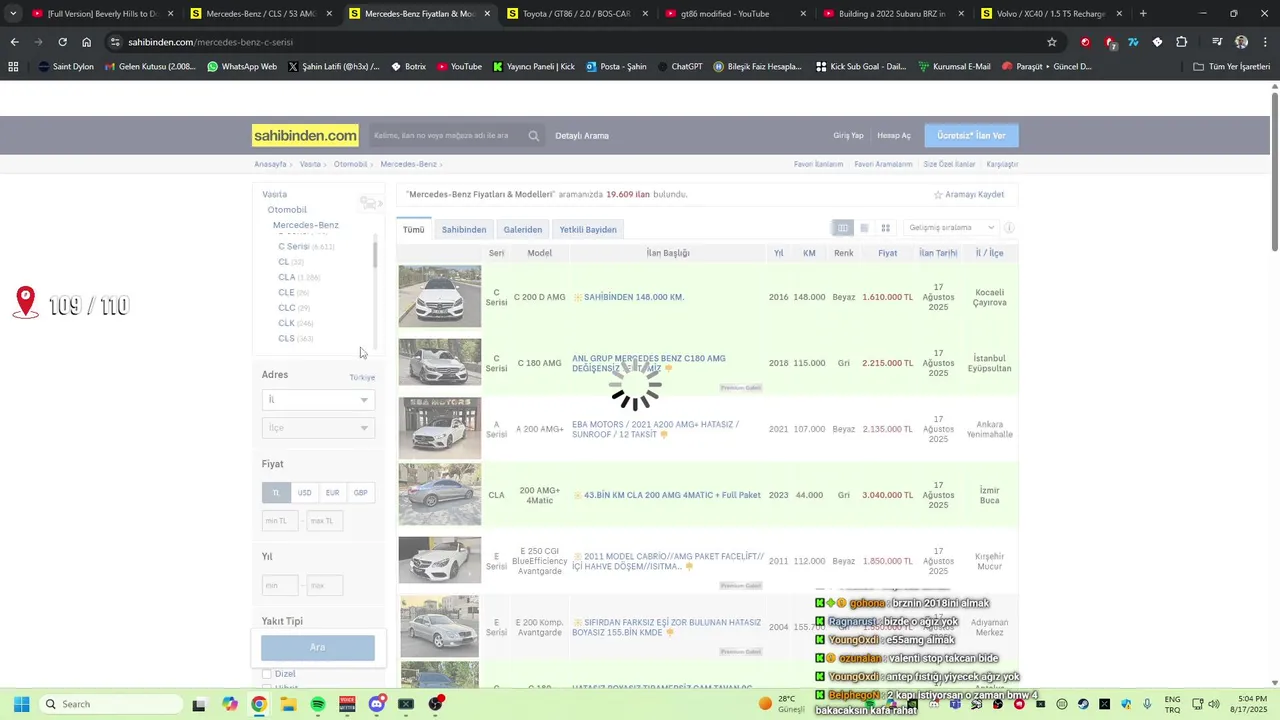Click the Giriş Yap link

pyautogui.click(x=848, y=136)
